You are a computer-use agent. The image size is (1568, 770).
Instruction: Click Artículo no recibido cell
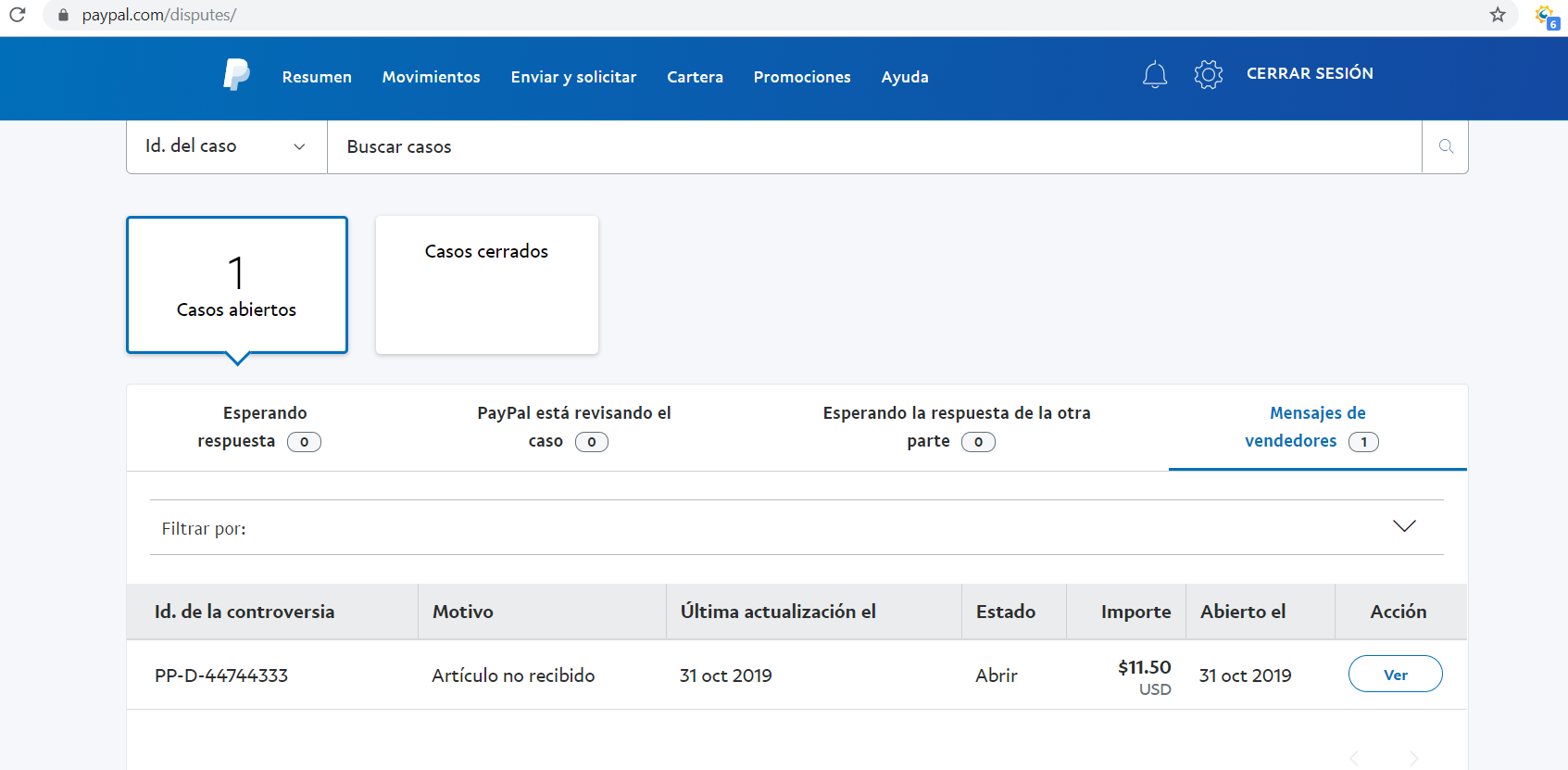pyautogui.click(x=513, y=675)
